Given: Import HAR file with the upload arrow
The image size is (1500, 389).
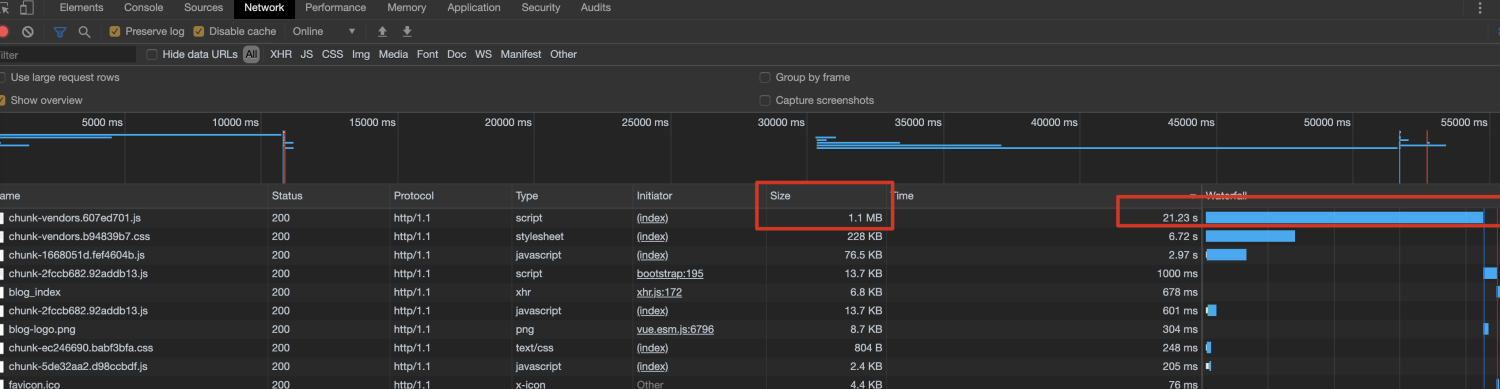Looking at the screenshot, I should 382,32.
